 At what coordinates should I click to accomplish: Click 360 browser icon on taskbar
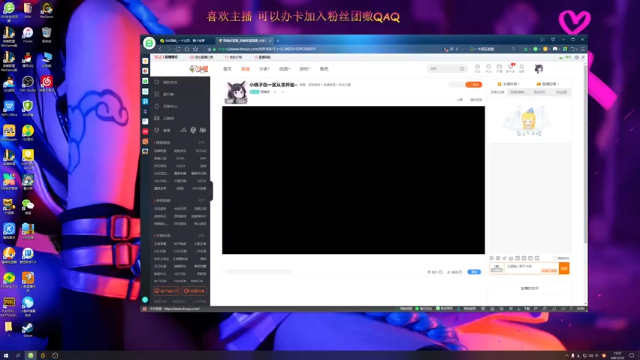click(31, 356)
